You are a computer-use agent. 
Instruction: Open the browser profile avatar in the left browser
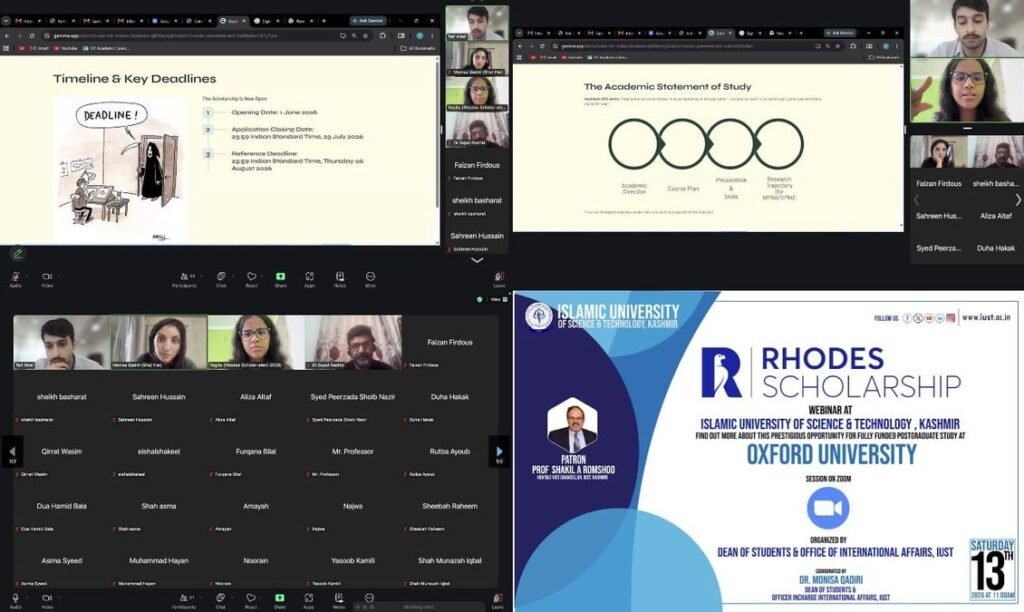coord(420,35)
